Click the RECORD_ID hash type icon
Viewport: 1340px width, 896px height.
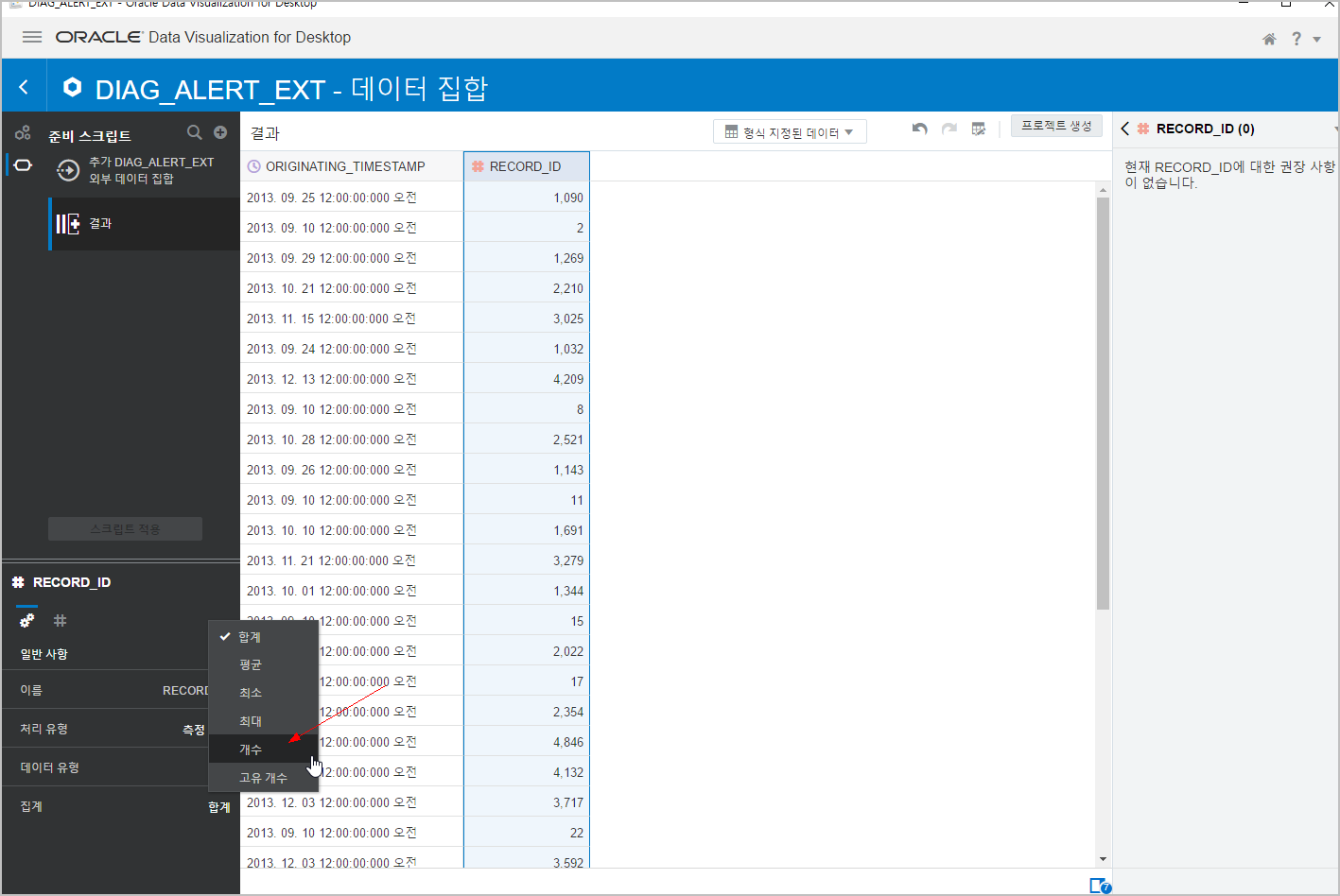point(478,166)
